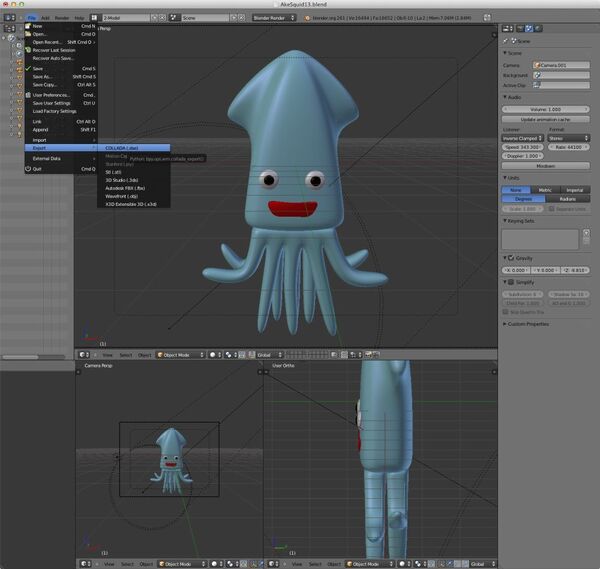The width and height of the screenshot is (600, 569).
Task: Open the Blender Render engine dropdown
Action: (x=275, y=17)
